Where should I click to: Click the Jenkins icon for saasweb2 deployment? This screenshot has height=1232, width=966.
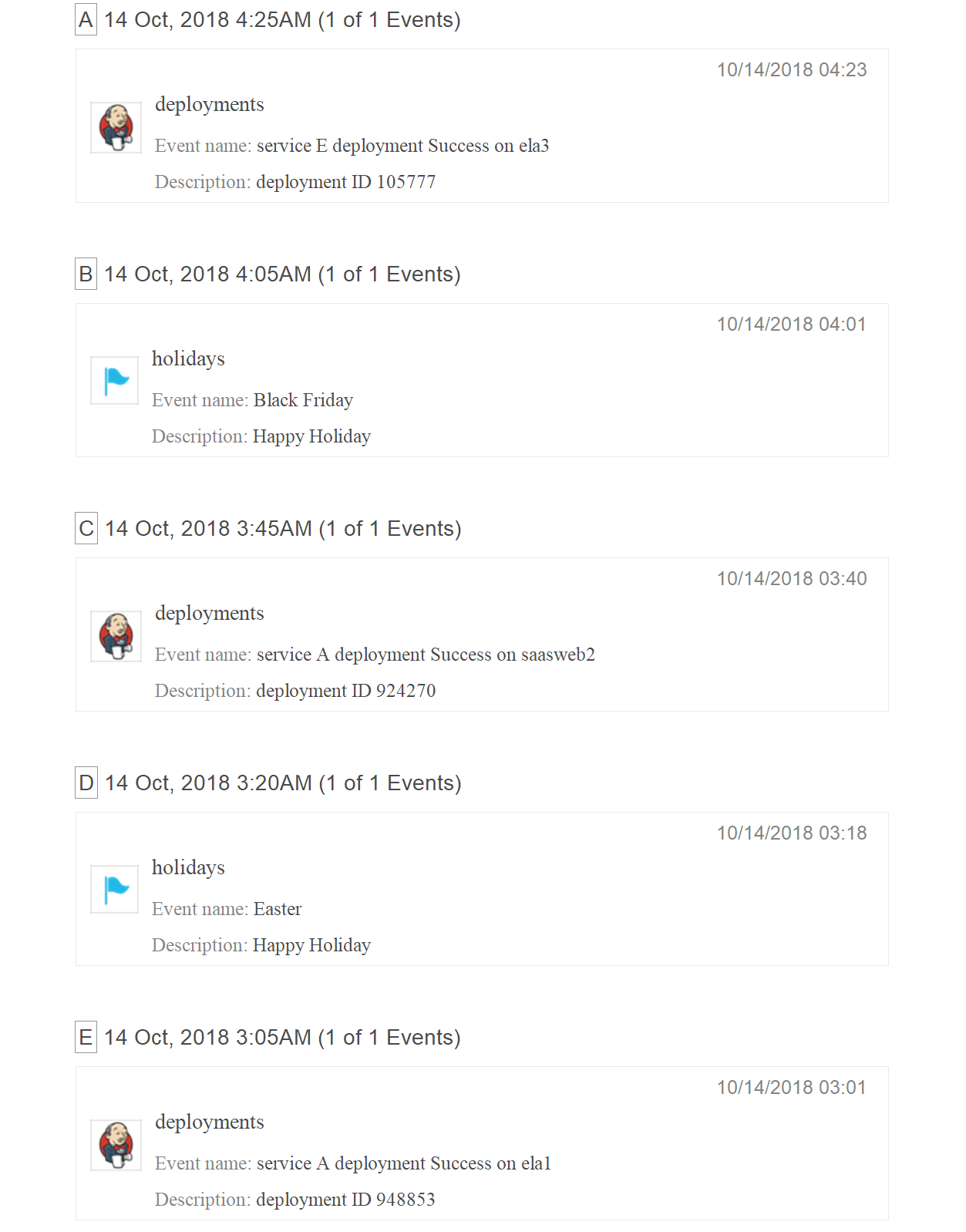coord(116,636)
